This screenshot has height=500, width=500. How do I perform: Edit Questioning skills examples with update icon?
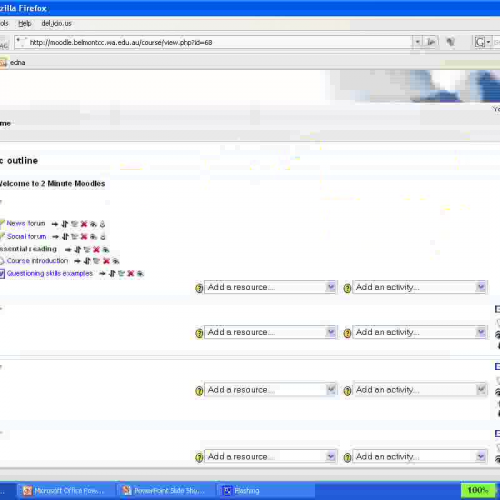tap(121, 274)
